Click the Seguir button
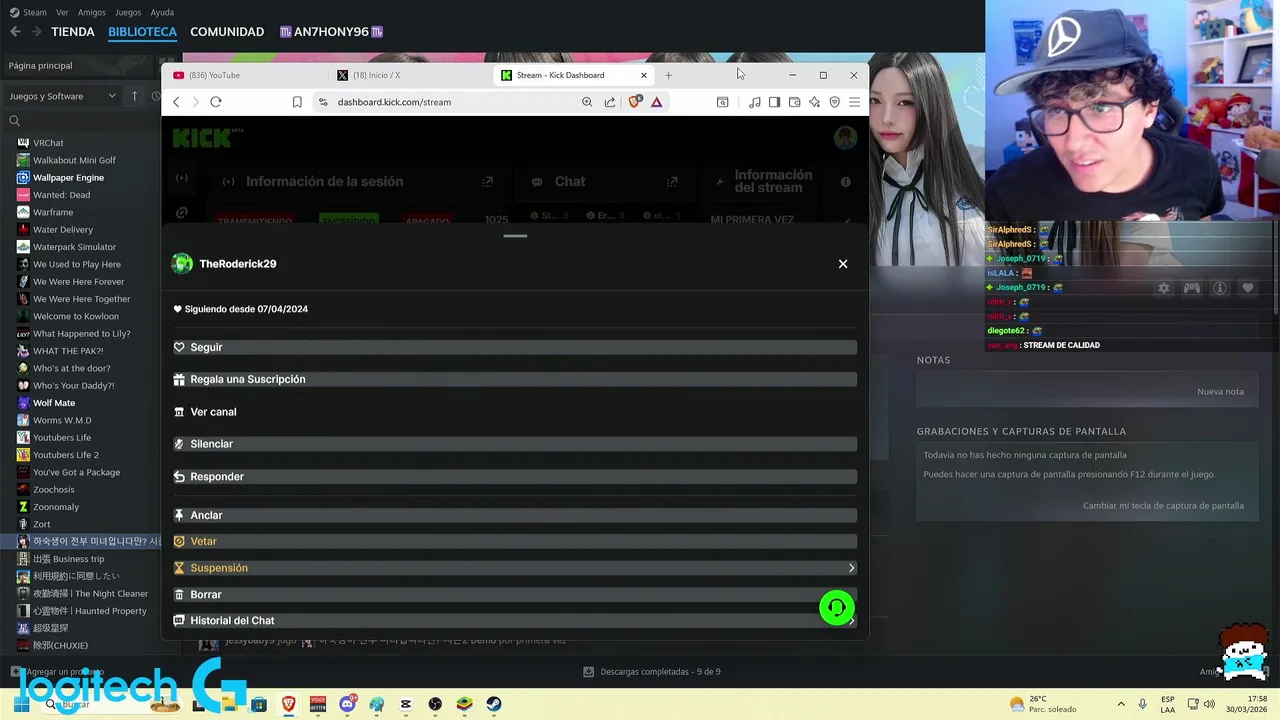Screen dimensions: 1280x720 (515, 347)
